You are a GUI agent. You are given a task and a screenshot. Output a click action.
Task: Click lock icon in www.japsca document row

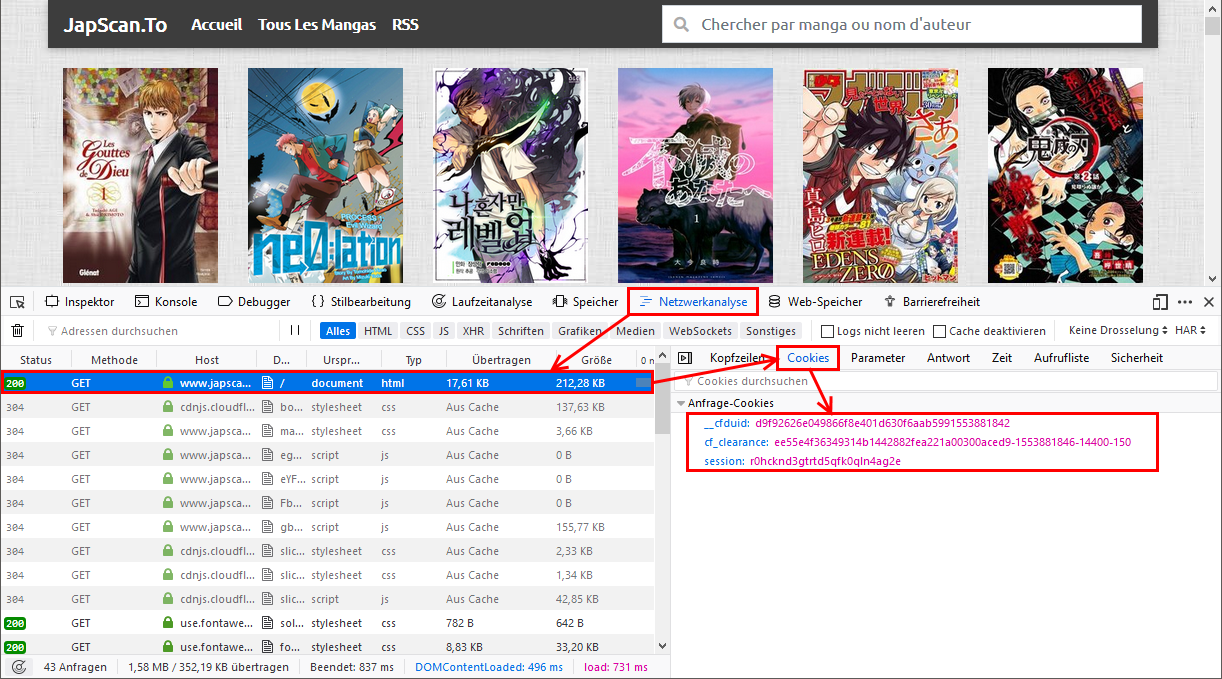click(x=168, y=383)
